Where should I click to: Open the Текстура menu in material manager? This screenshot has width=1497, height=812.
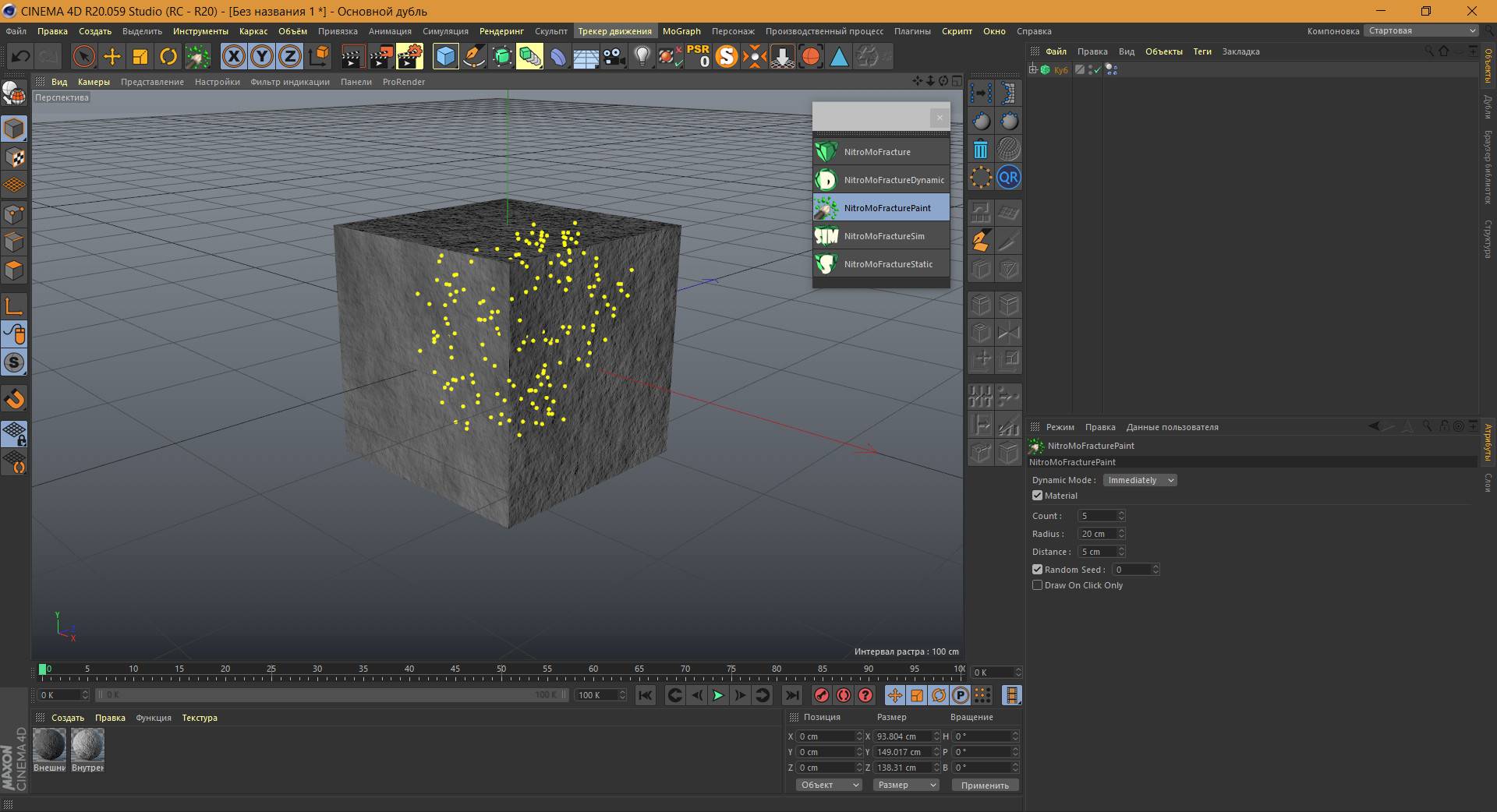200,718
